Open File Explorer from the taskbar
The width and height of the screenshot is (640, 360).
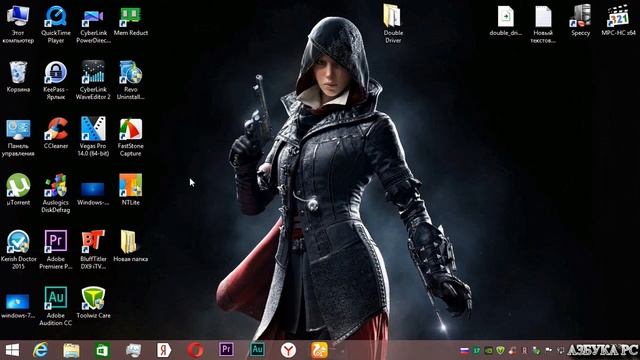[71, 350]
